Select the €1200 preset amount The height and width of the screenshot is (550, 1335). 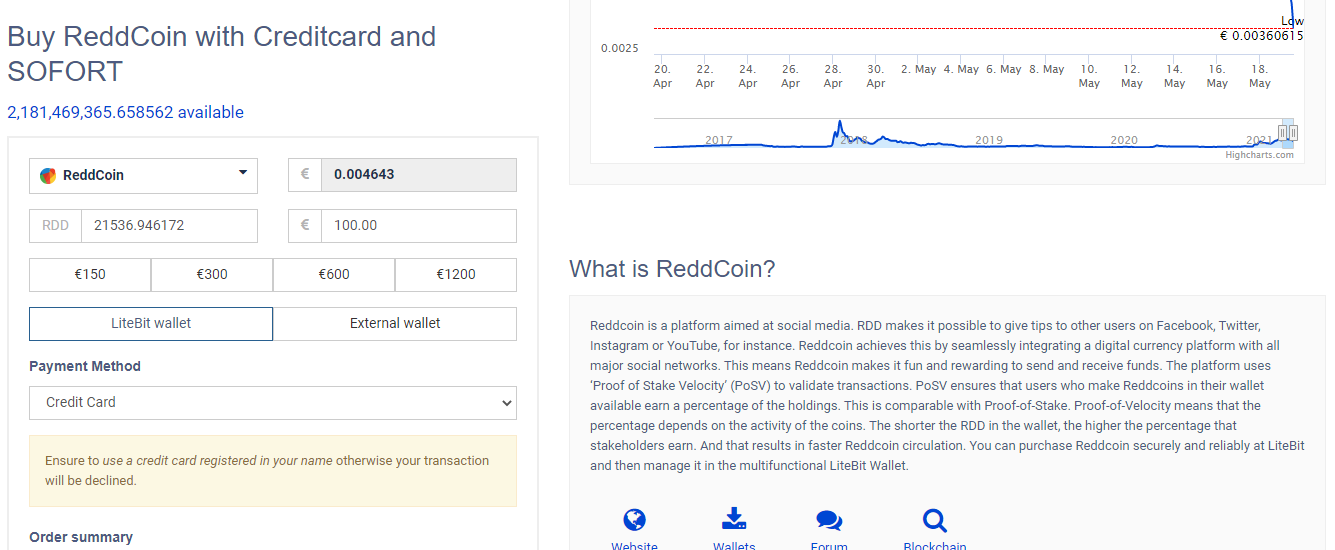click(456, 274)
